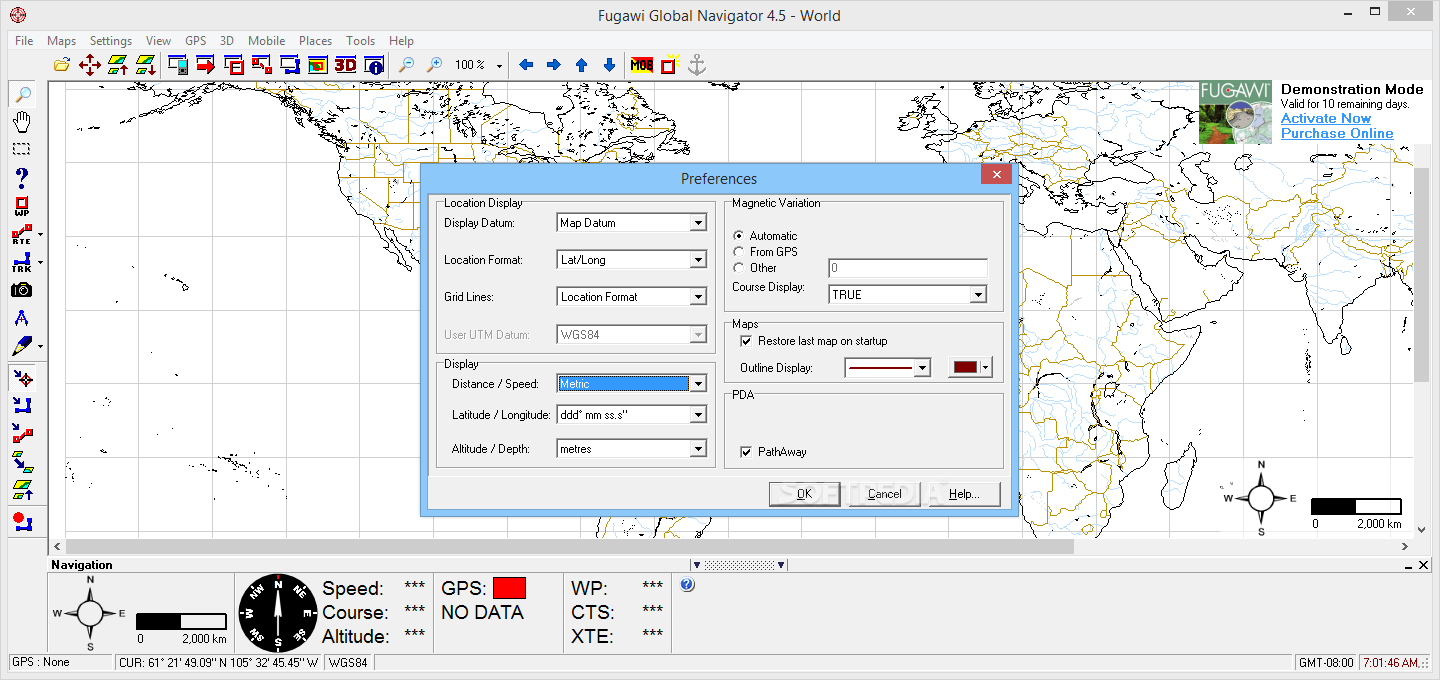Click the Help... button in Preferences

pos(964,494)
